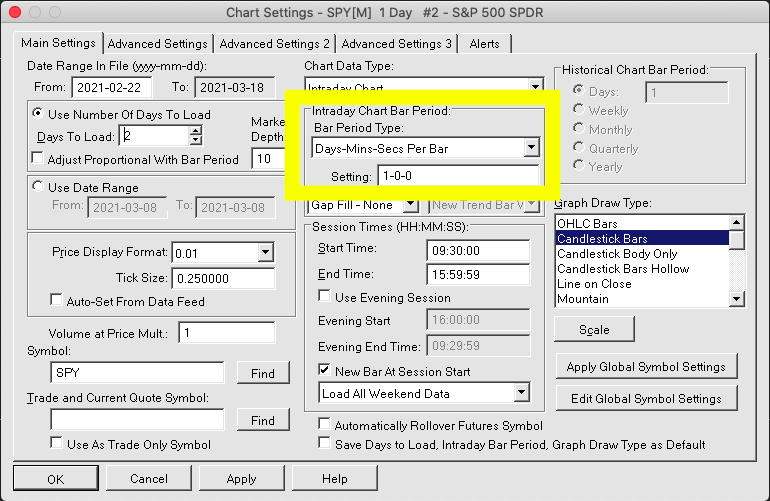Select Candlestick Bars Hollow draw type
This screenshot has width=770, height=501.
click(x=642, y=269)
